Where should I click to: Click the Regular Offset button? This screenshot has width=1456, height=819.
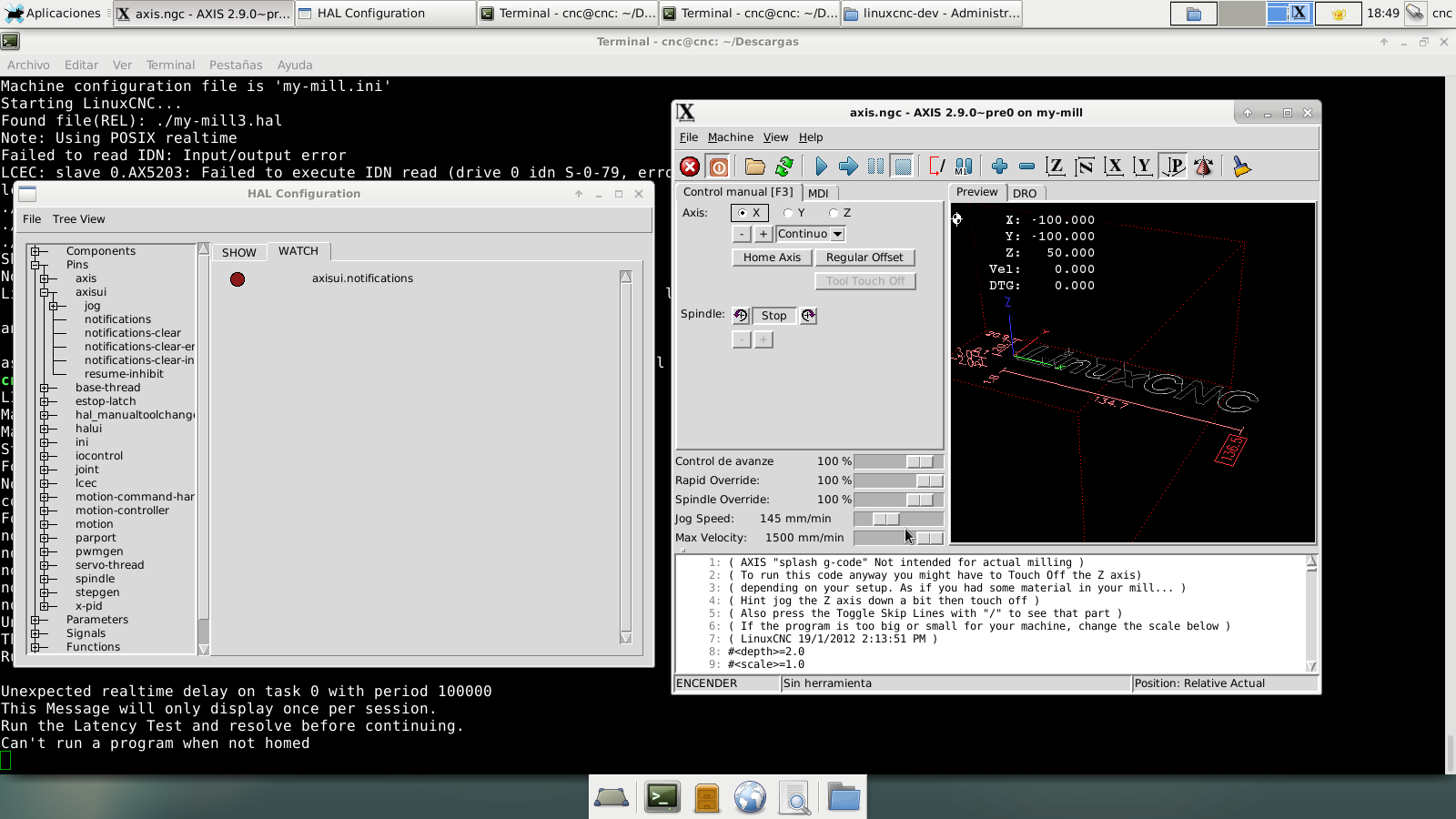[x=864, y=258]
